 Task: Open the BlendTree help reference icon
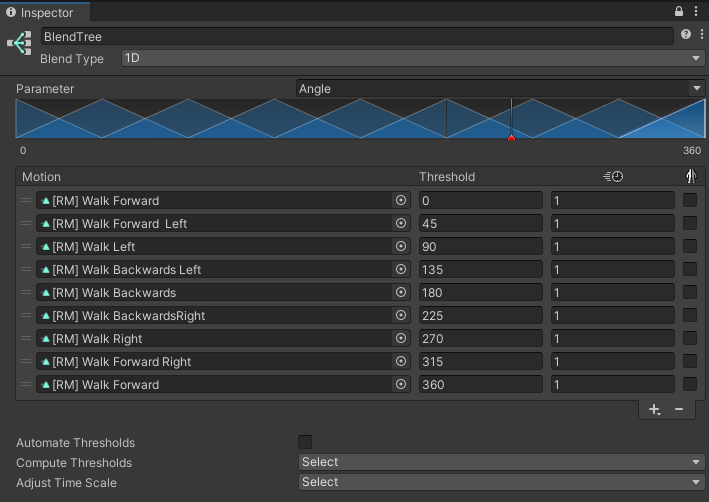[x=685, y=34]
